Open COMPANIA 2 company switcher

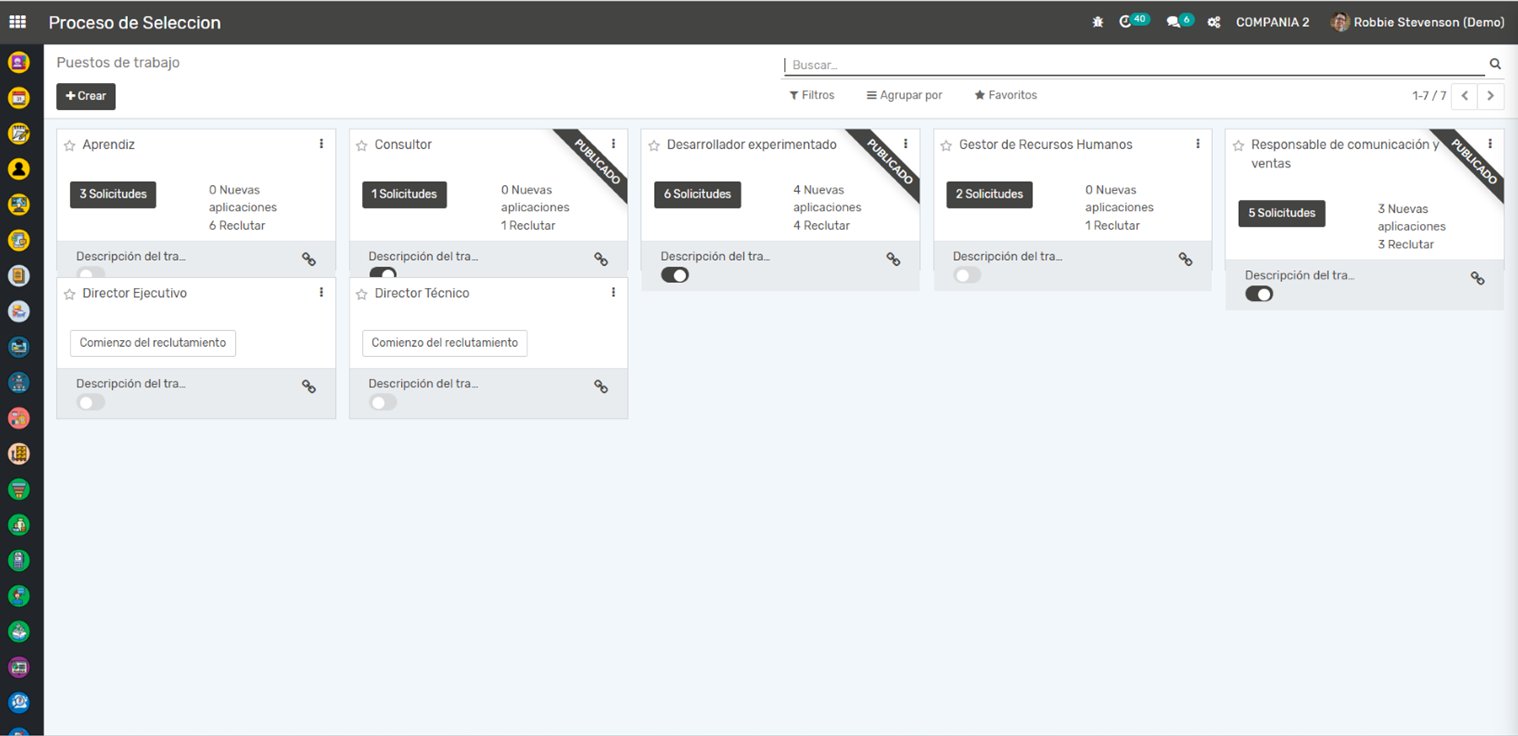(1272, 22)
